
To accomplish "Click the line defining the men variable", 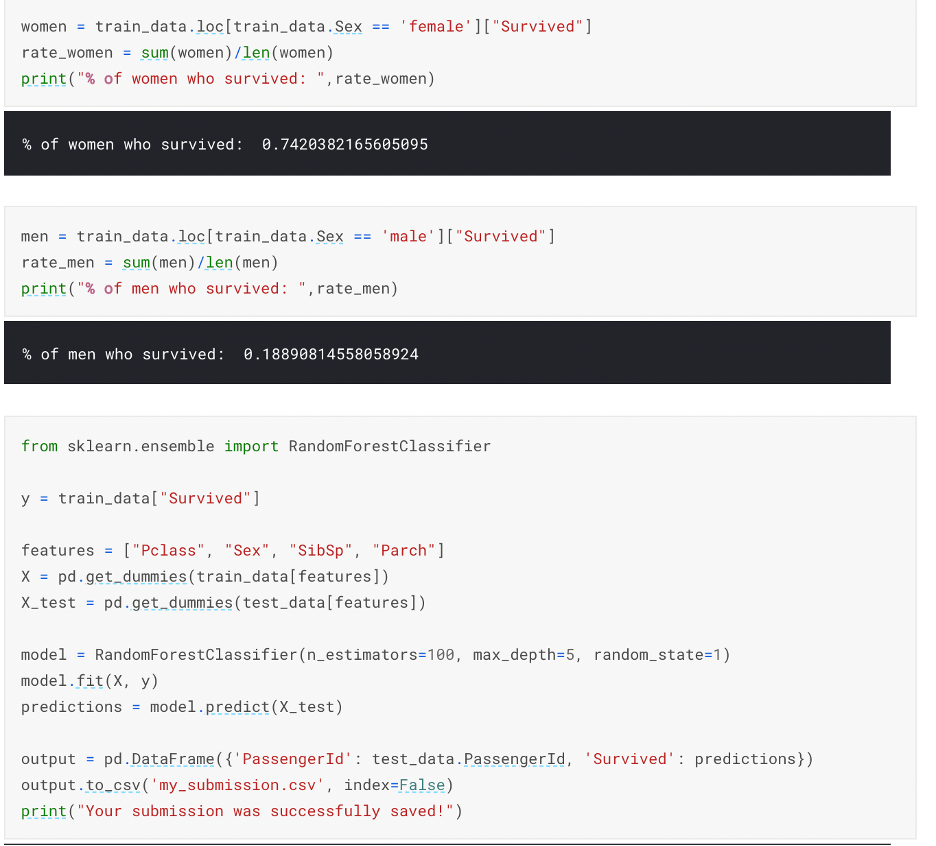I will [287, 236].
